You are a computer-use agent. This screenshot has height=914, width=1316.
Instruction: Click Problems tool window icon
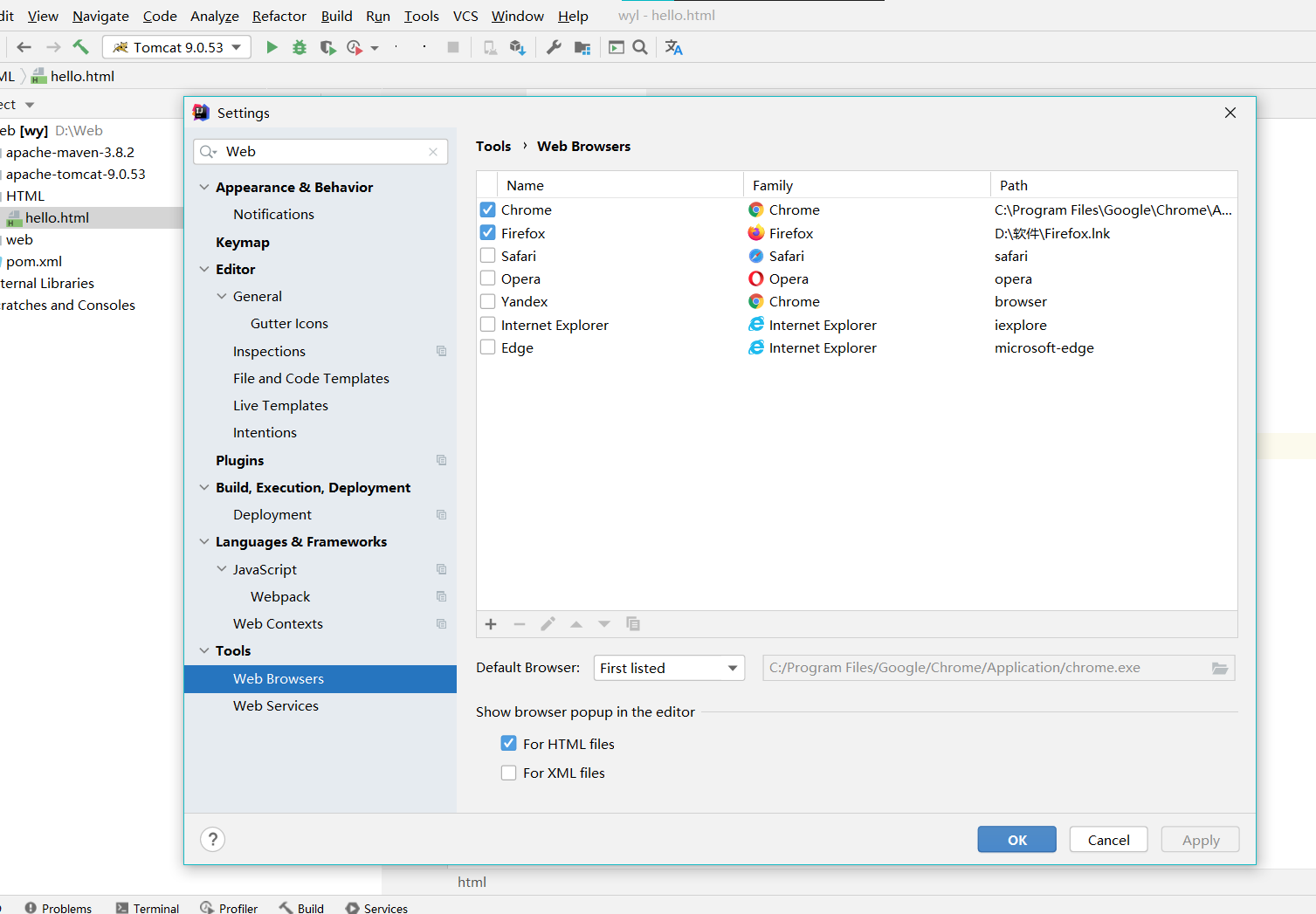[x=31, y=908]
